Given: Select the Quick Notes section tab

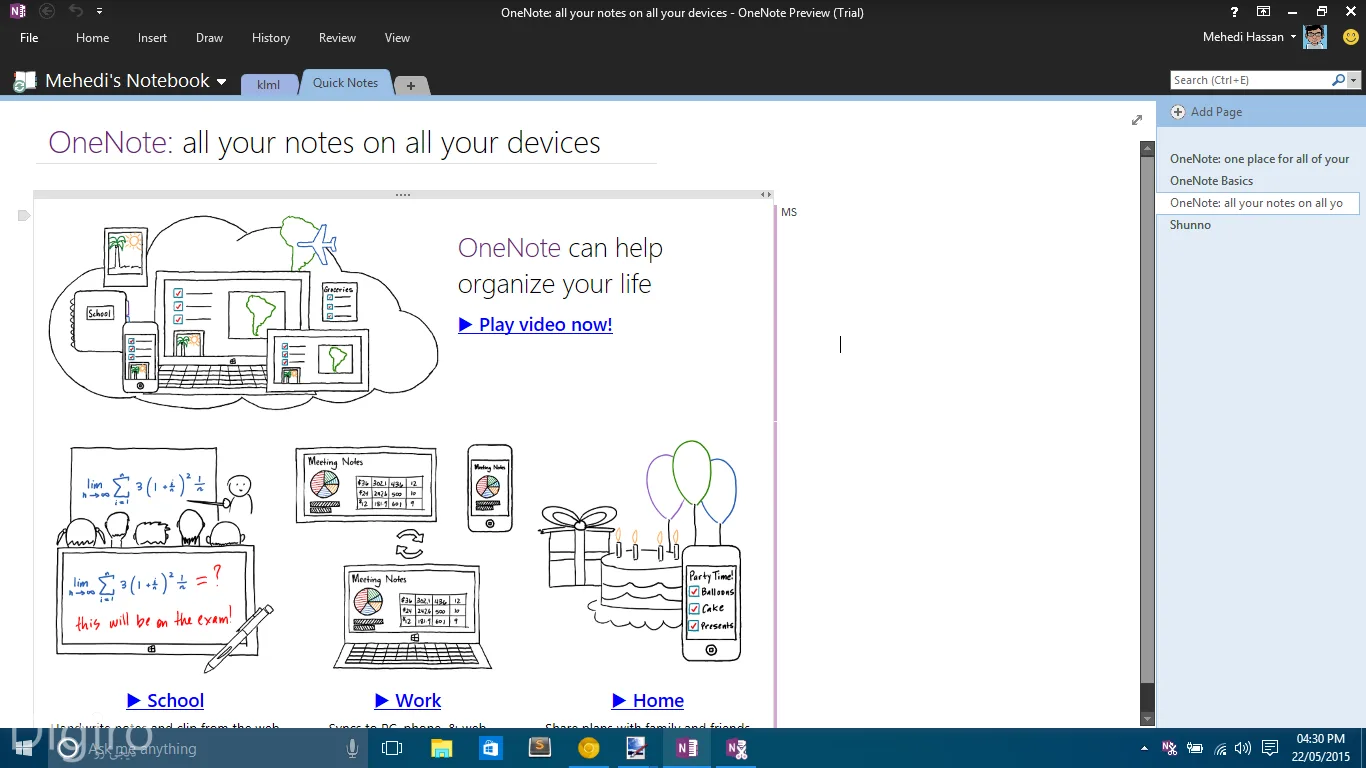Looking at the screenshot, I should [x=345, y=83].
